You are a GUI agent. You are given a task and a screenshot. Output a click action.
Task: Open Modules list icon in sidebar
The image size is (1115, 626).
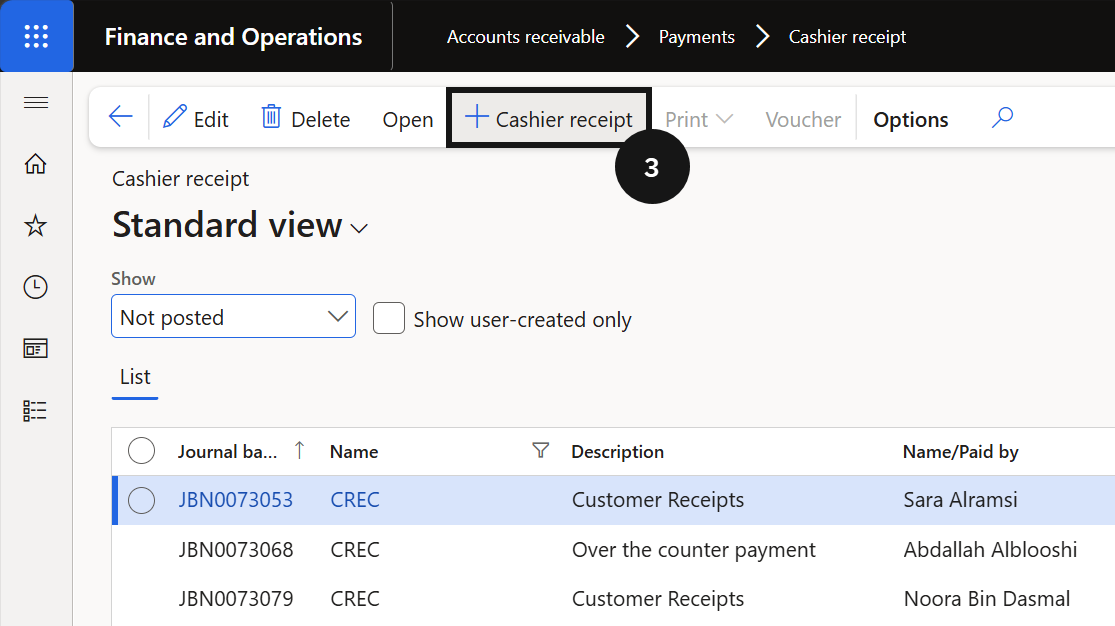(36, 410)
